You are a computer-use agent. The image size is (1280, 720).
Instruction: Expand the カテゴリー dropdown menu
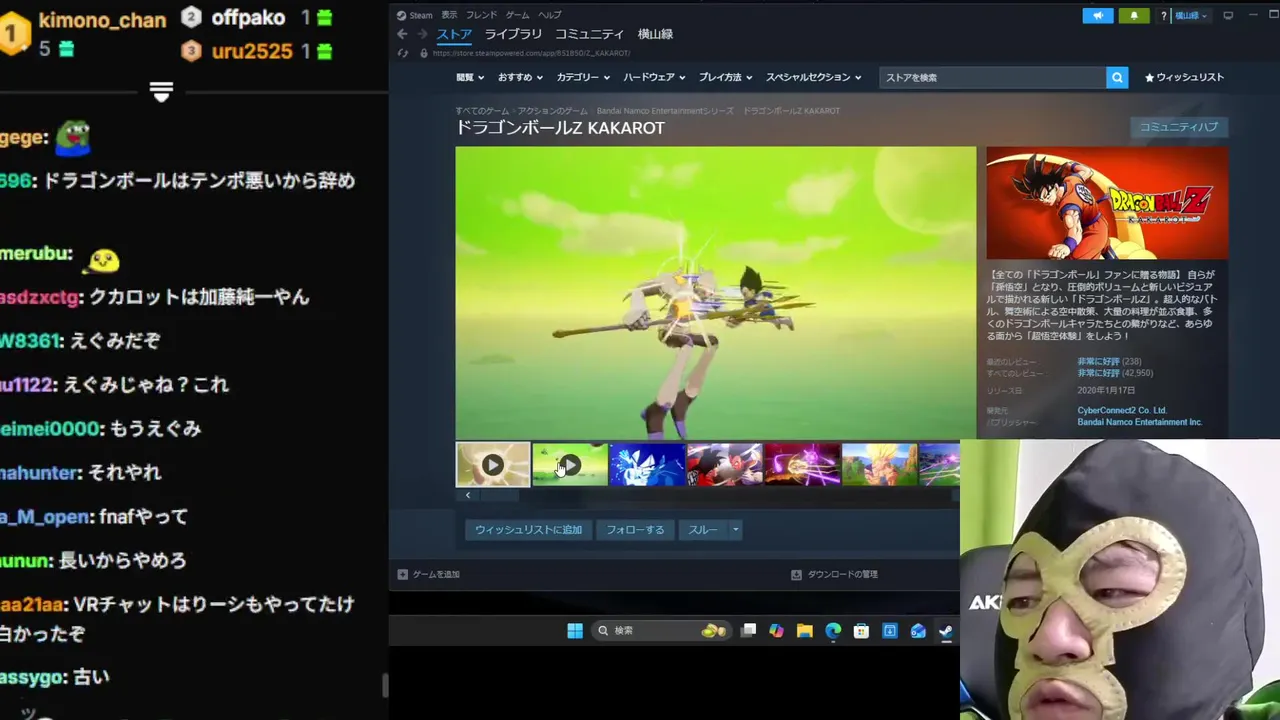coord(583,77)
